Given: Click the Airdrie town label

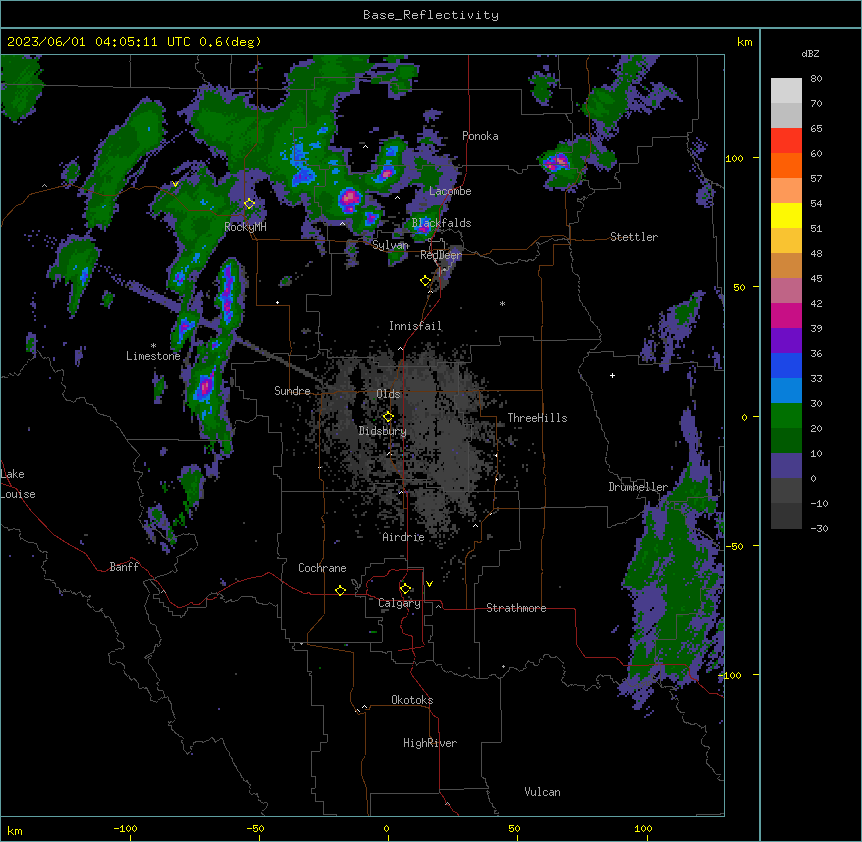Looking at the screenshot, I should (403, 537).
